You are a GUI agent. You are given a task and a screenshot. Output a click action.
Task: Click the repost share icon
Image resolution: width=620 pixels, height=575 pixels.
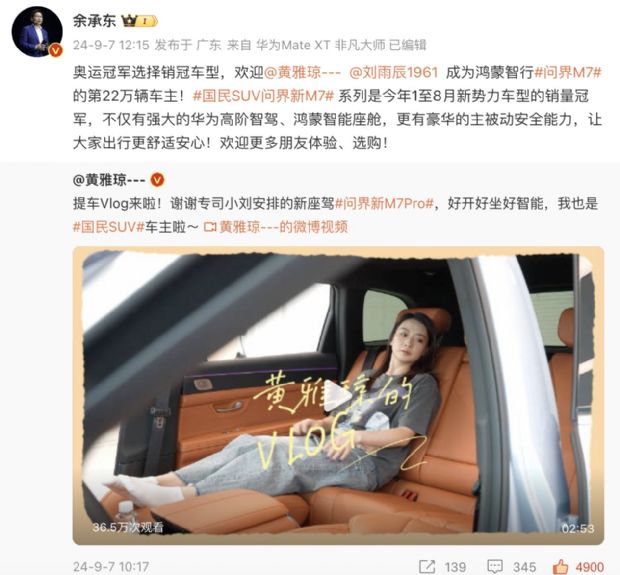click(x=427, y=566)
